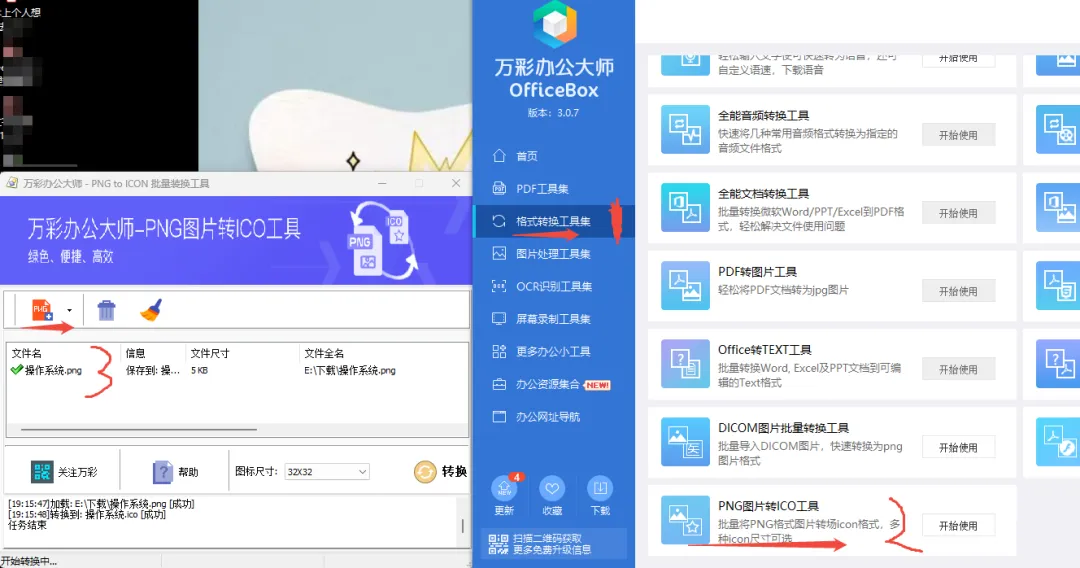Click the add PNG file icon
This screenshot has height=568, width=1080.
tap(42, 310)
